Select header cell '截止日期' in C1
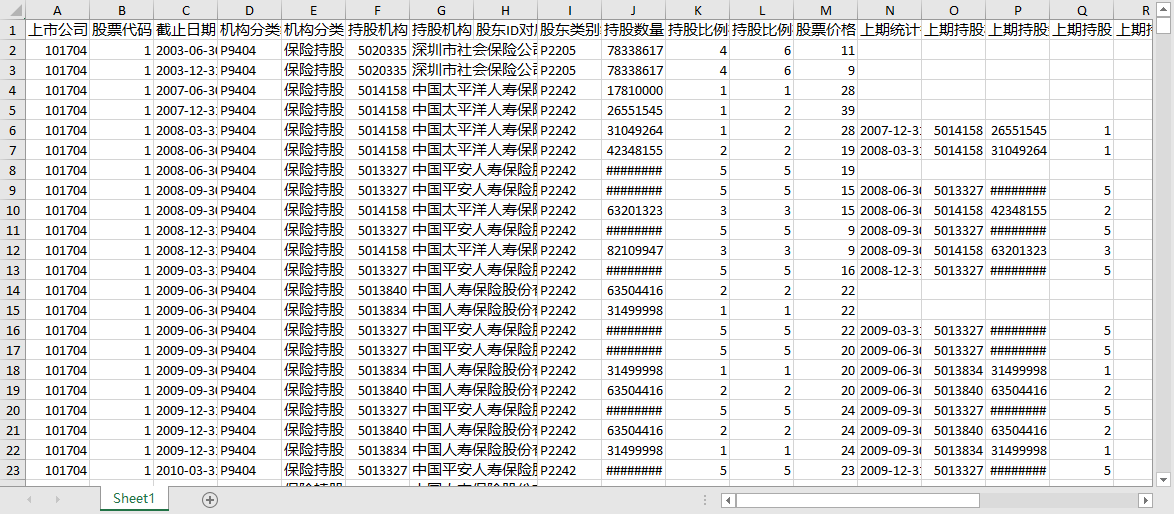The height and width of the screenshot is (514, 1174). coord(186,30)
